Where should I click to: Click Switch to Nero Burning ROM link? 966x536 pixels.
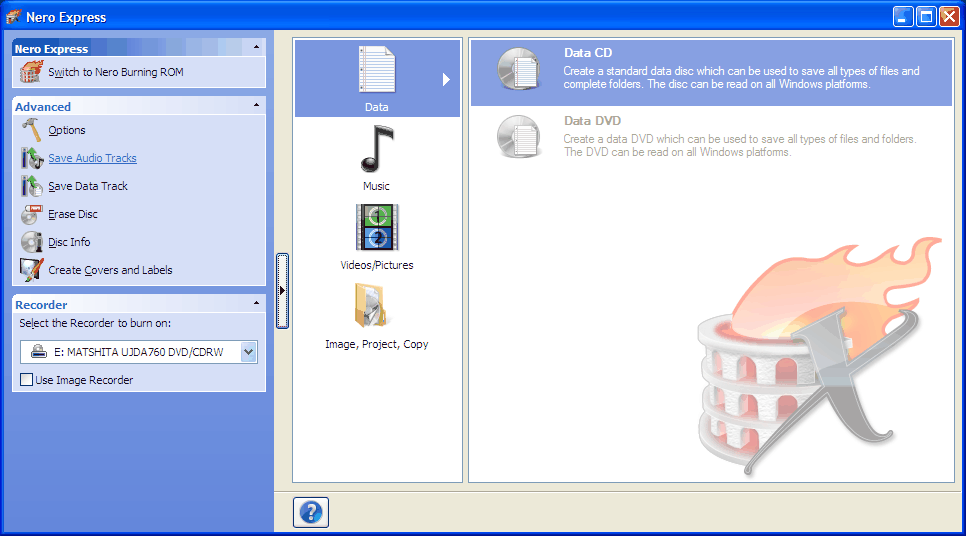coord(116,72)
